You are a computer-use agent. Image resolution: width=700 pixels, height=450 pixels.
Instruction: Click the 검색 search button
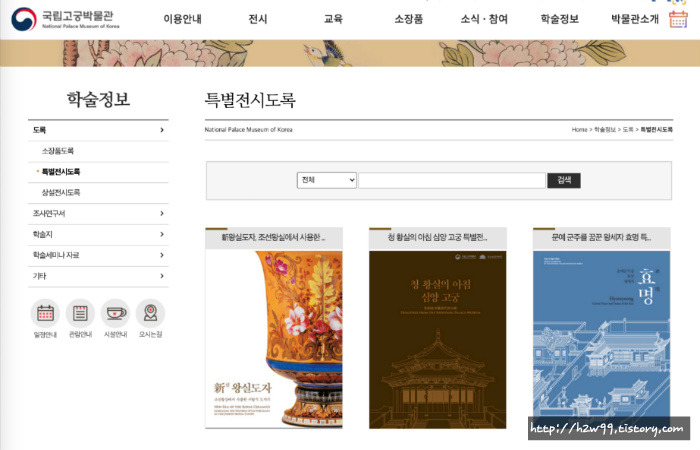tap(564, 180)
